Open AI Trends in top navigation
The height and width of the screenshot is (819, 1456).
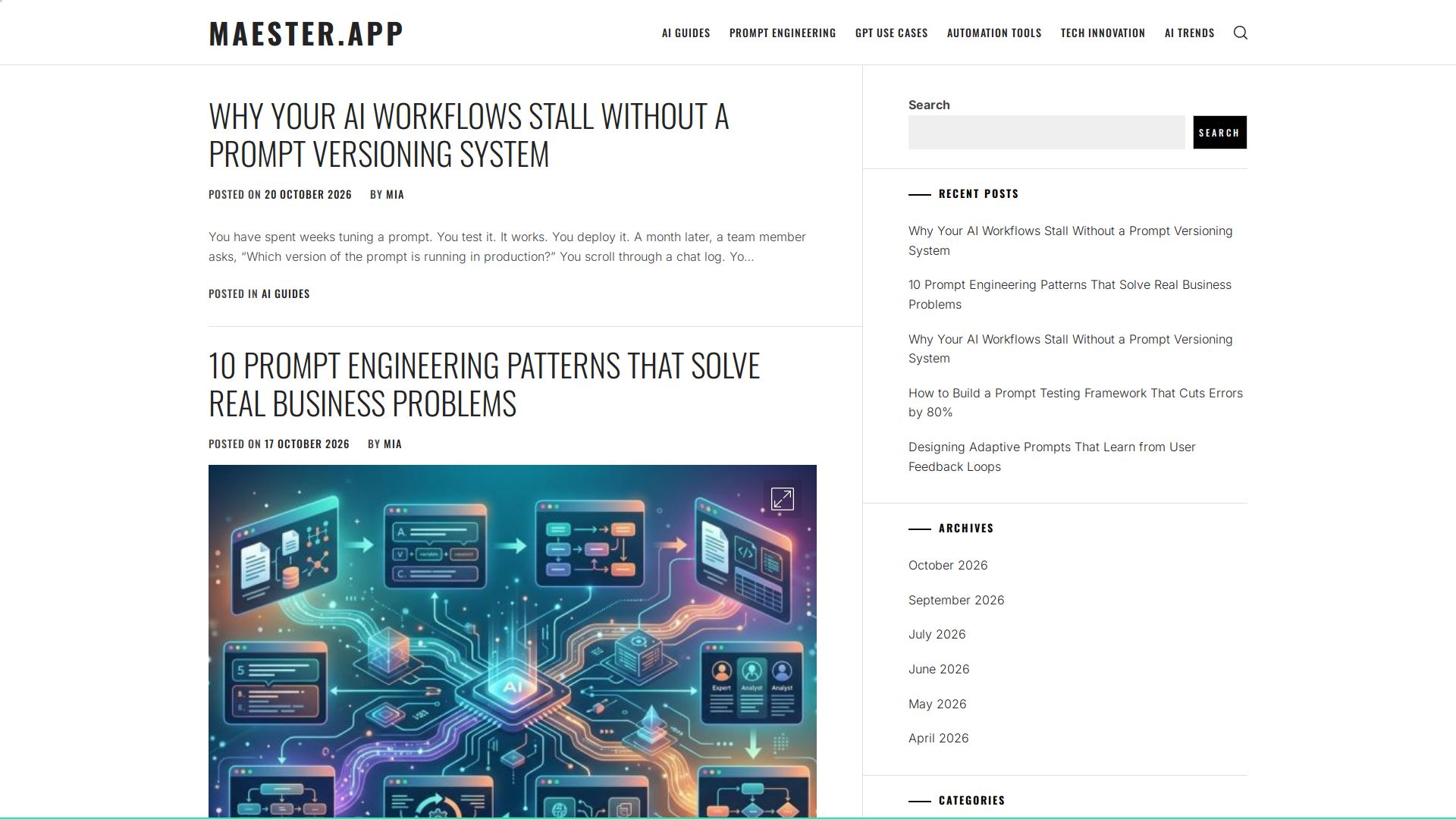(x=1189, y=33)
